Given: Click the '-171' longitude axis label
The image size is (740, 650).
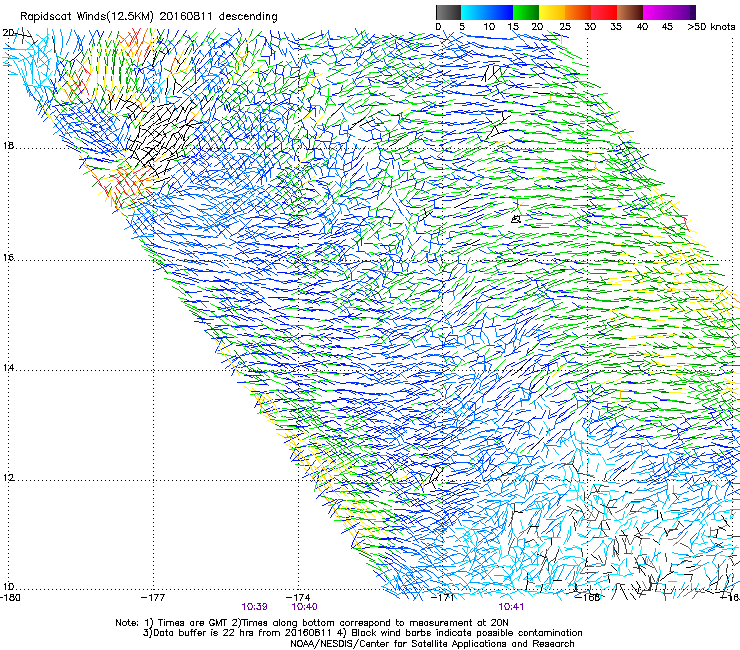Looking at the screenshot, I should click(443, 598).
